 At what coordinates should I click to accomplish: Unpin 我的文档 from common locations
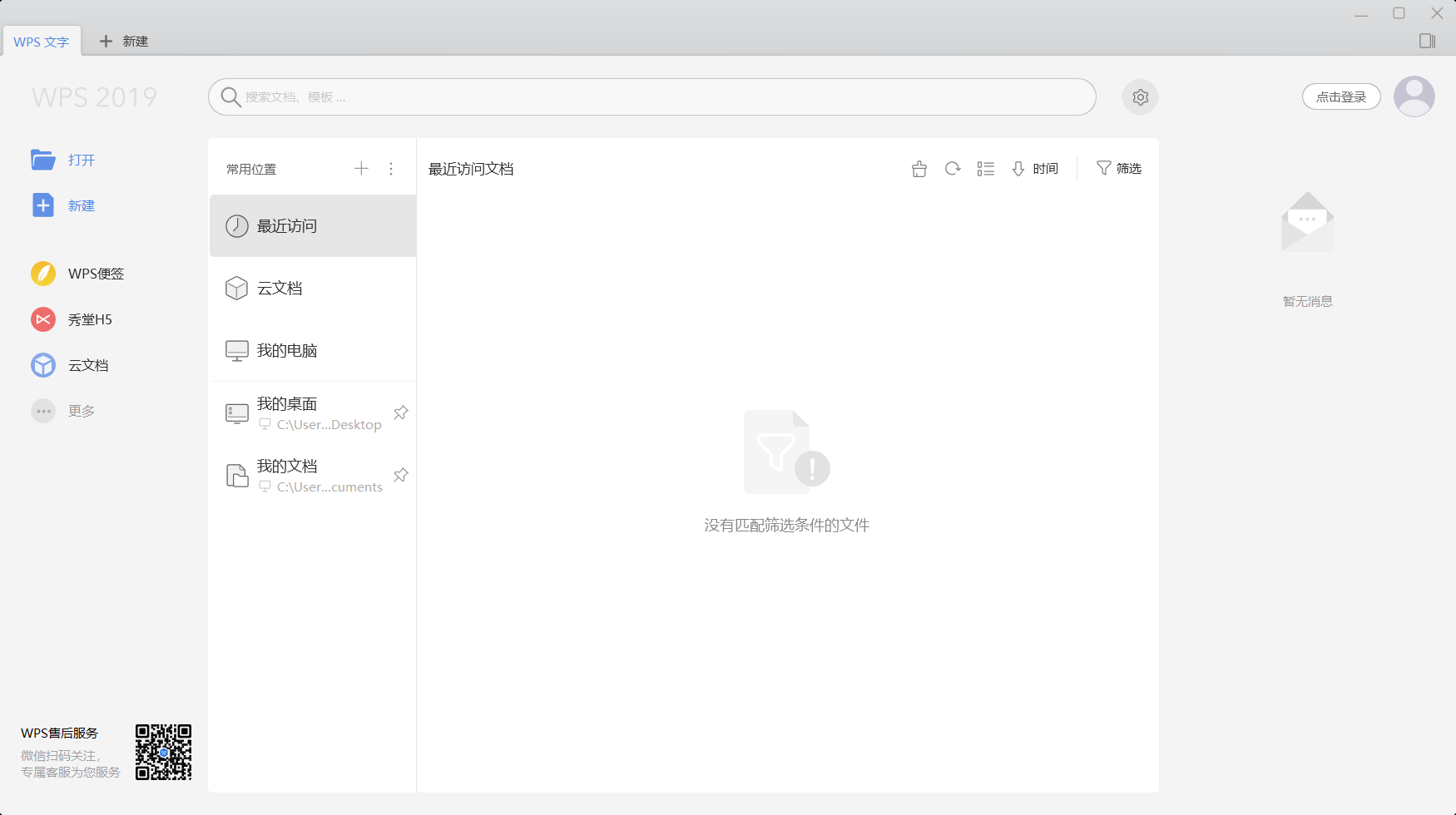(400, 475)
